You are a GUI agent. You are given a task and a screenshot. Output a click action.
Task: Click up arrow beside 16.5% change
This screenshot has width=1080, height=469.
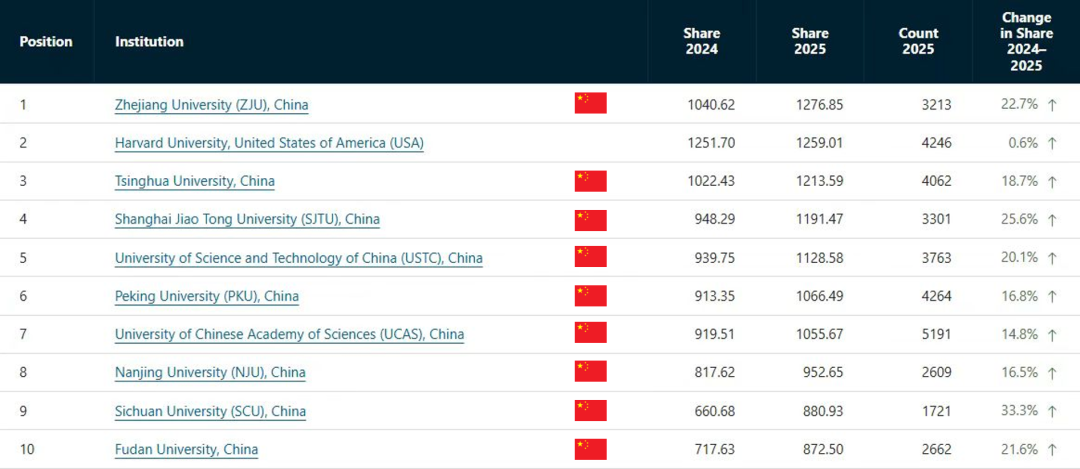[x=1052, y=373]
